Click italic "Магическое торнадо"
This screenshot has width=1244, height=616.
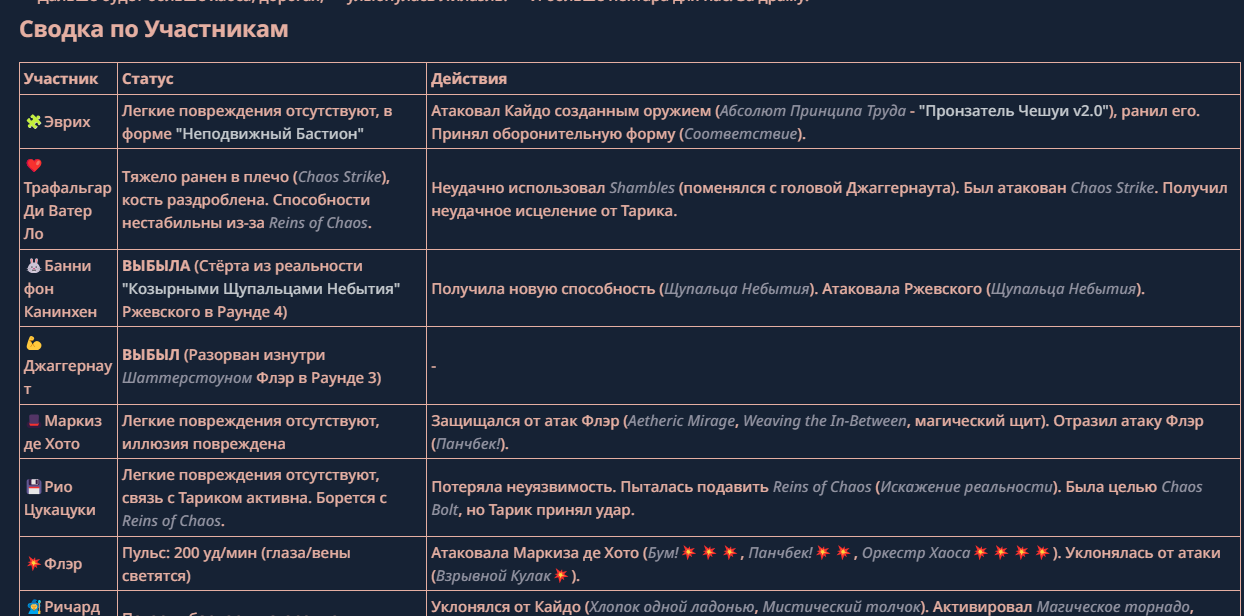pos(1113,607)
